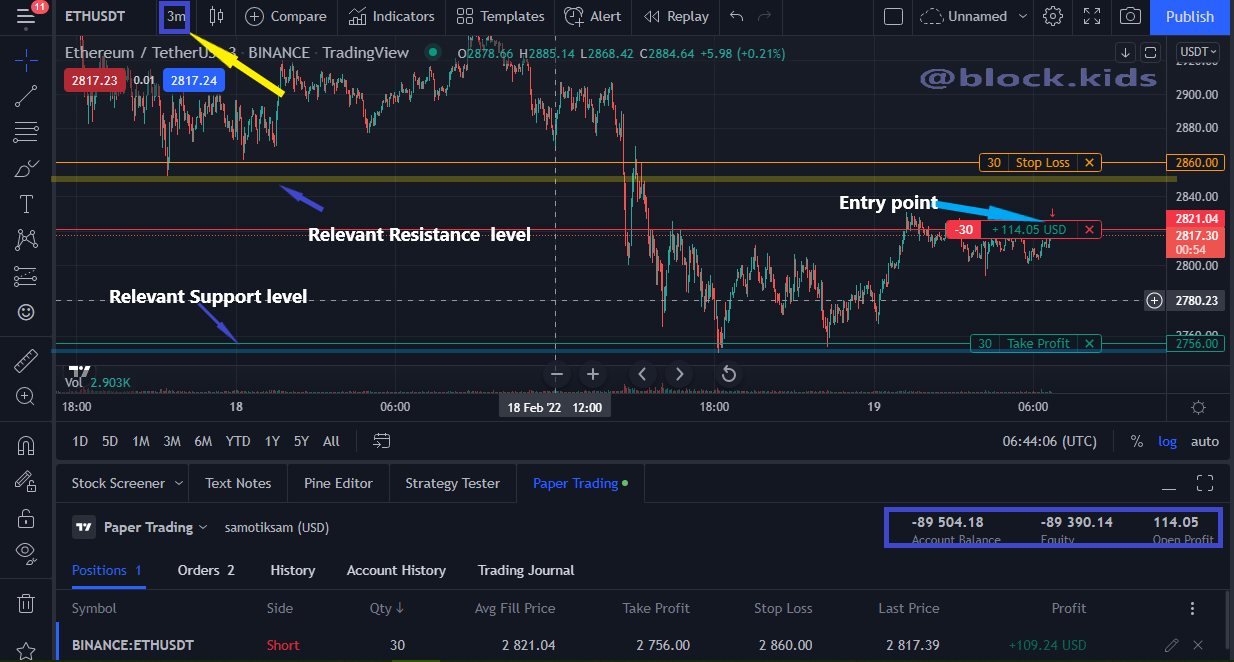Remove drawings with trash icon

point(26,603)
